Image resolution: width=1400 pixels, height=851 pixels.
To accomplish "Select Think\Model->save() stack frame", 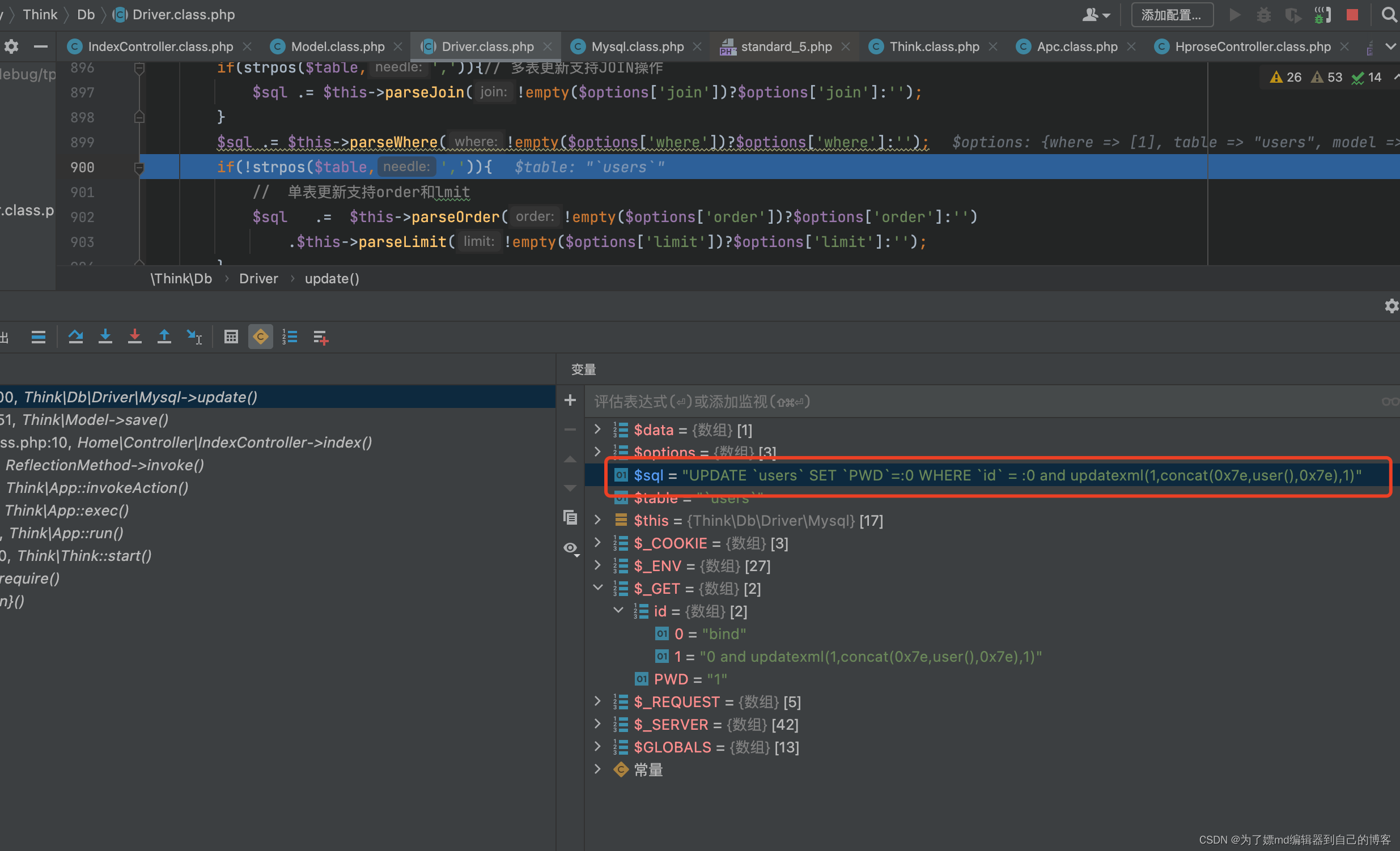I will click(95, 420).
